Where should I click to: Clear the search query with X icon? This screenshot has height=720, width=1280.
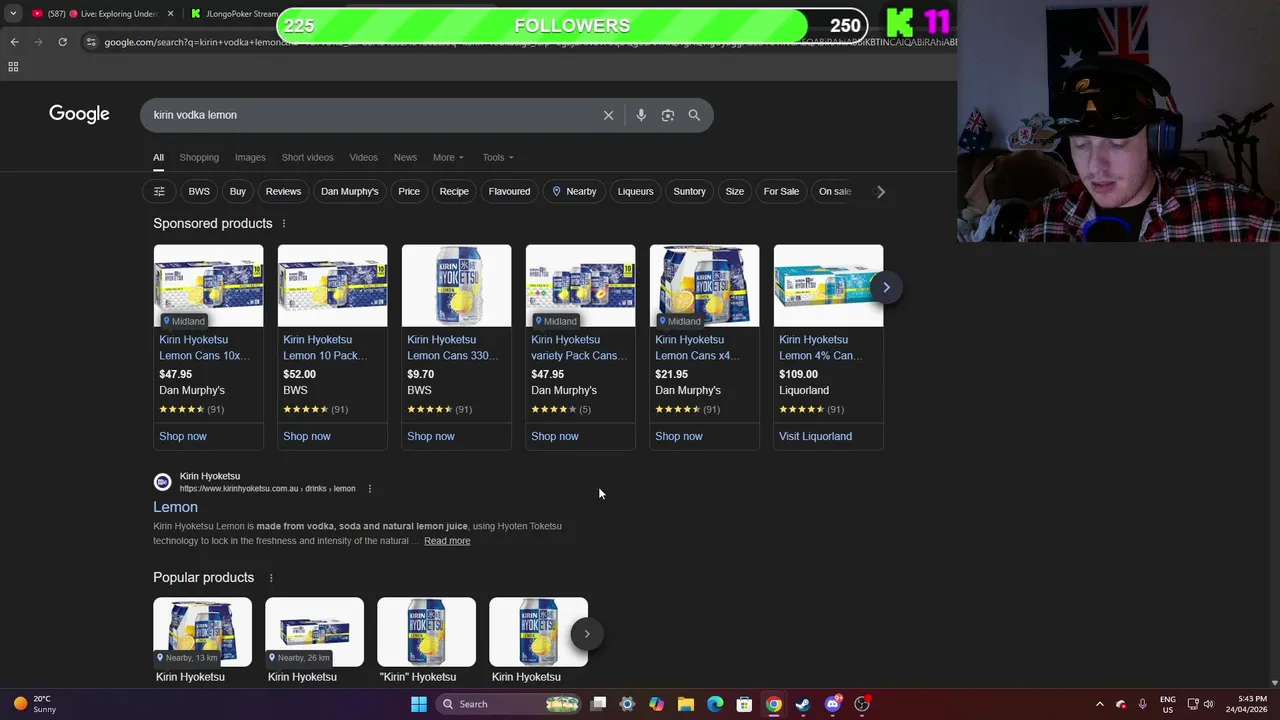pos(608,115)
